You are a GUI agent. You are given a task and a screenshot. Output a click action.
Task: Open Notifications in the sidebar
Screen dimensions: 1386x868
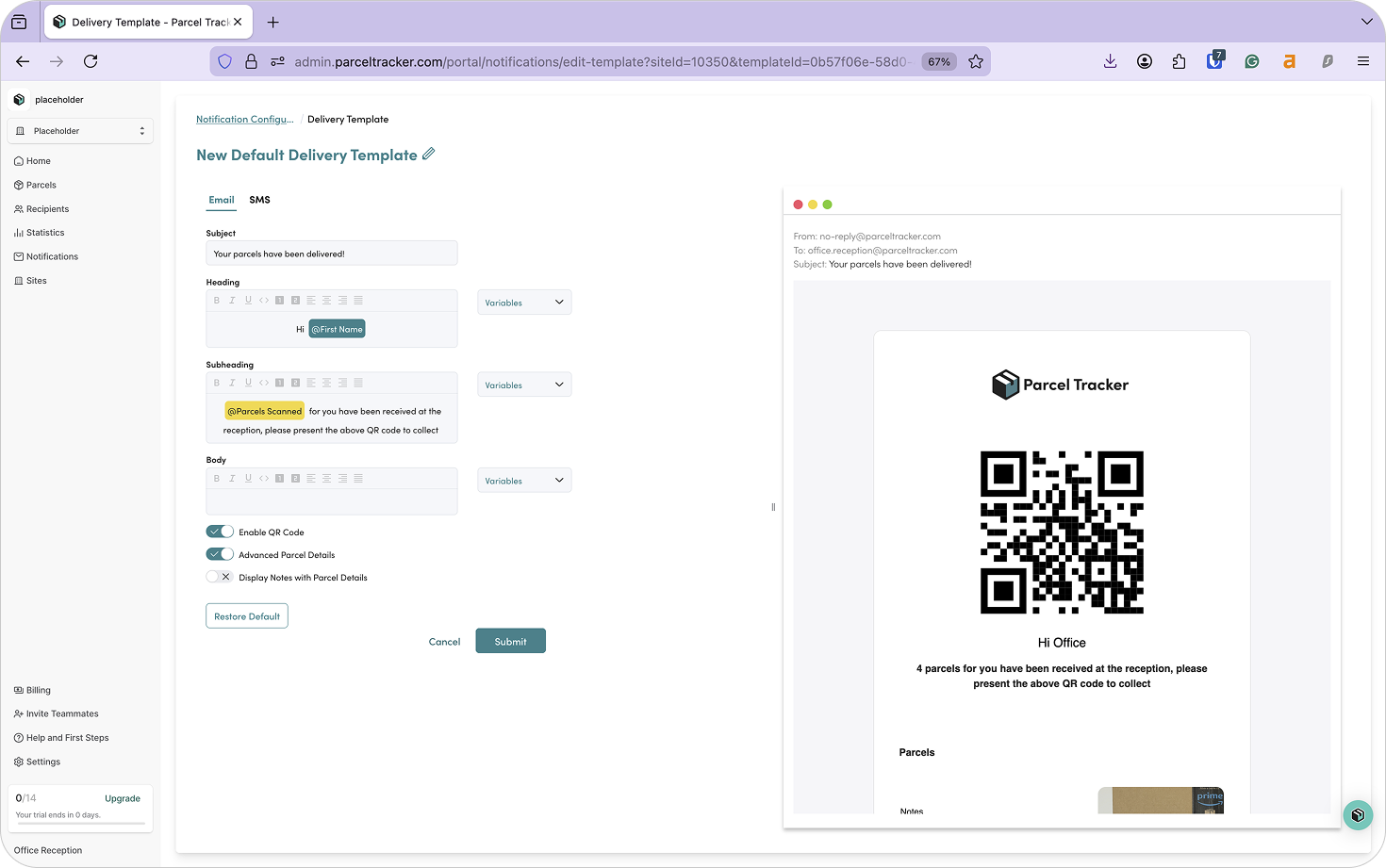pos(46,256)
